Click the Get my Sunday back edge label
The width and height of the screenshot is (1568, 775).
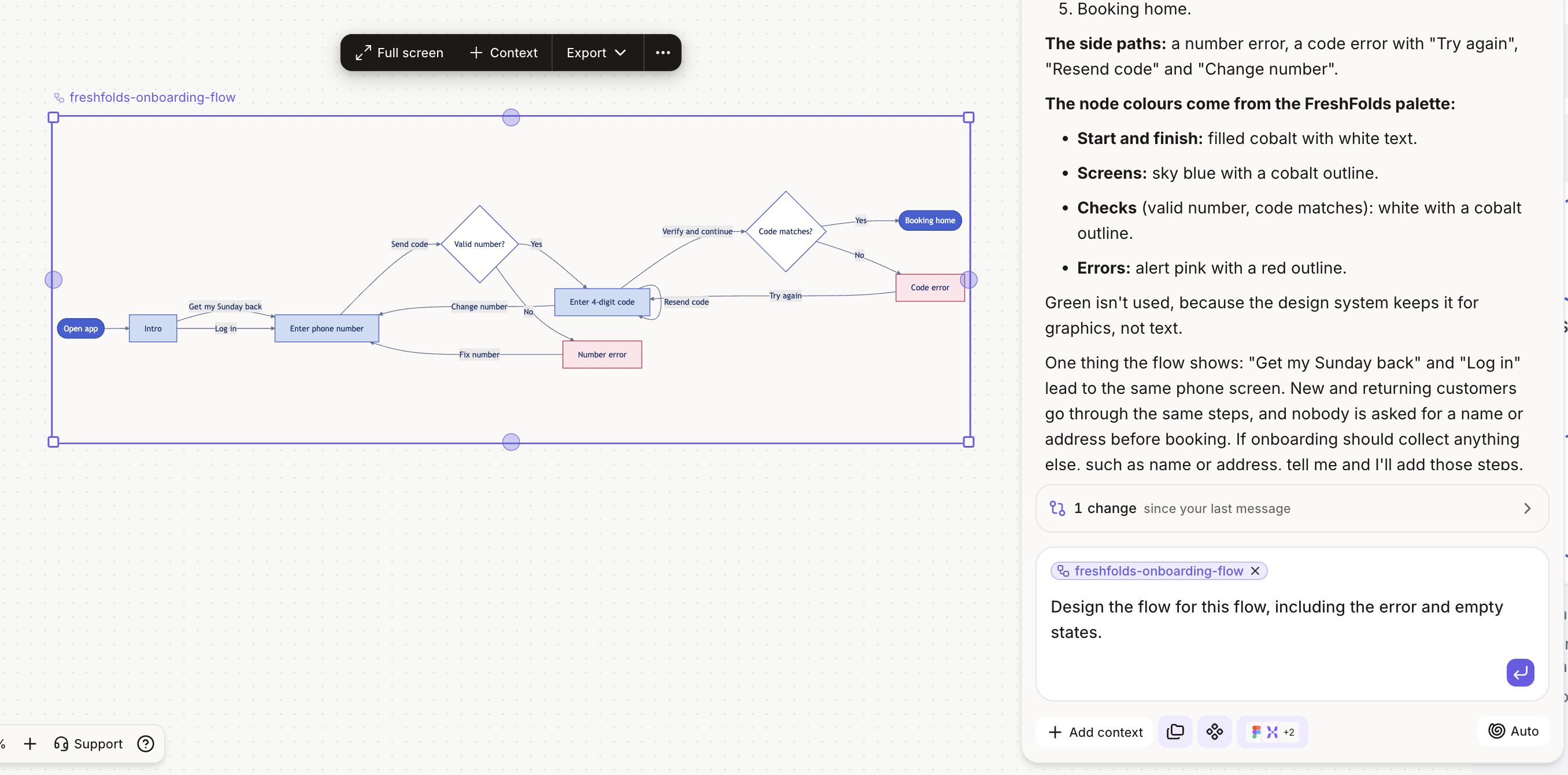(x=225, y=307)
